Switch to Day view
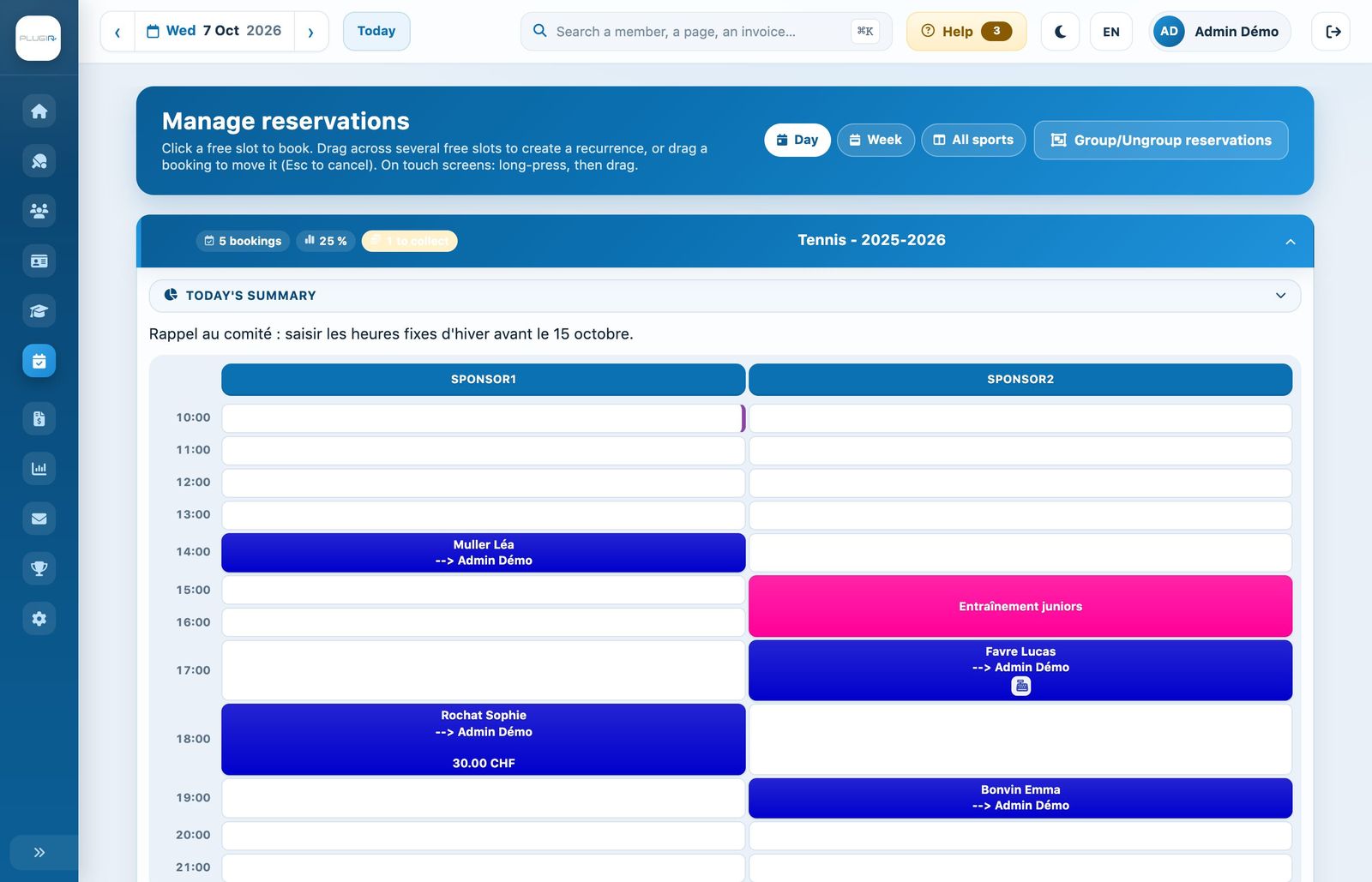This screenshot has height=882, width=1372. click(797, 140)
